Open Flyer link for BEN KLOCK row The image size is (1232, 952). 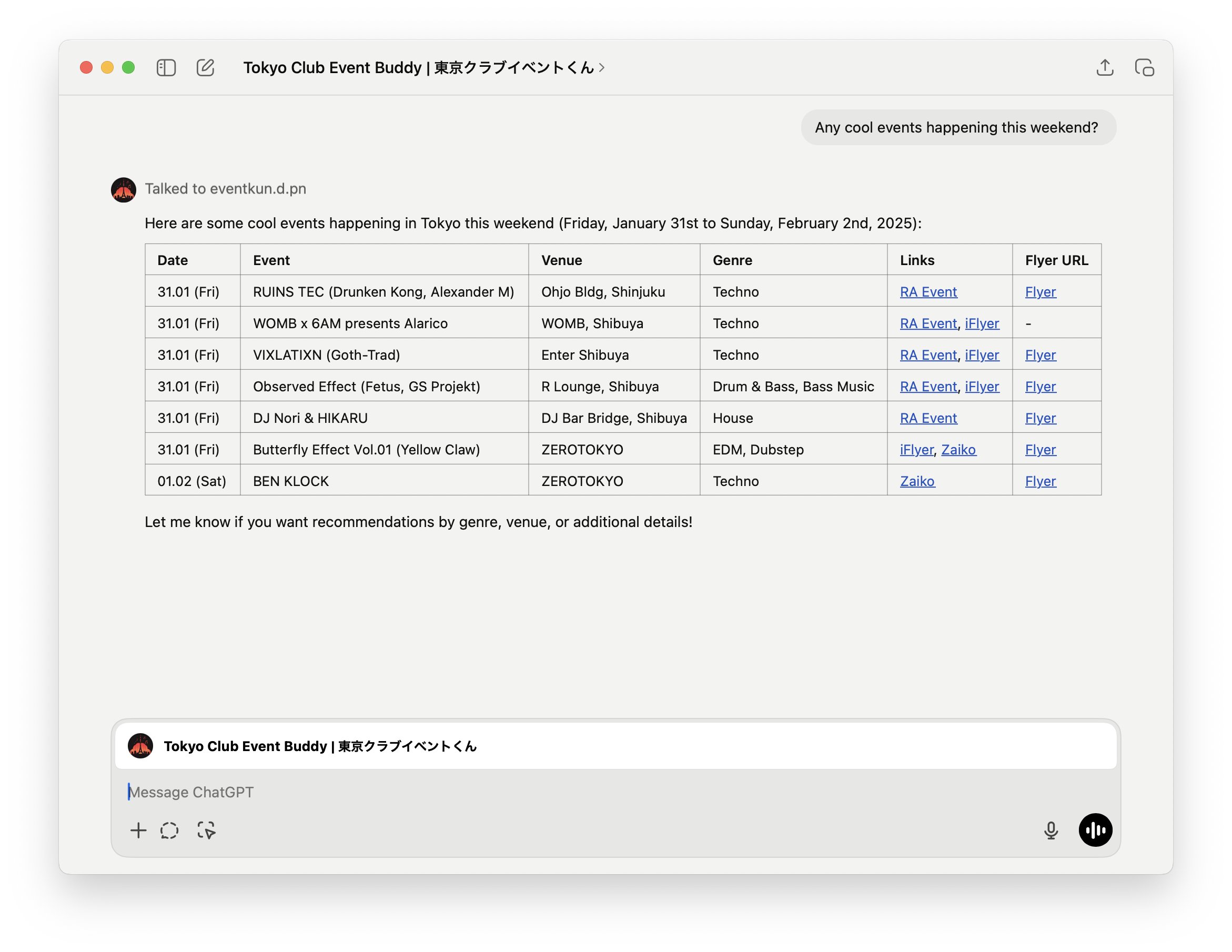click(x=1040, y=481)
